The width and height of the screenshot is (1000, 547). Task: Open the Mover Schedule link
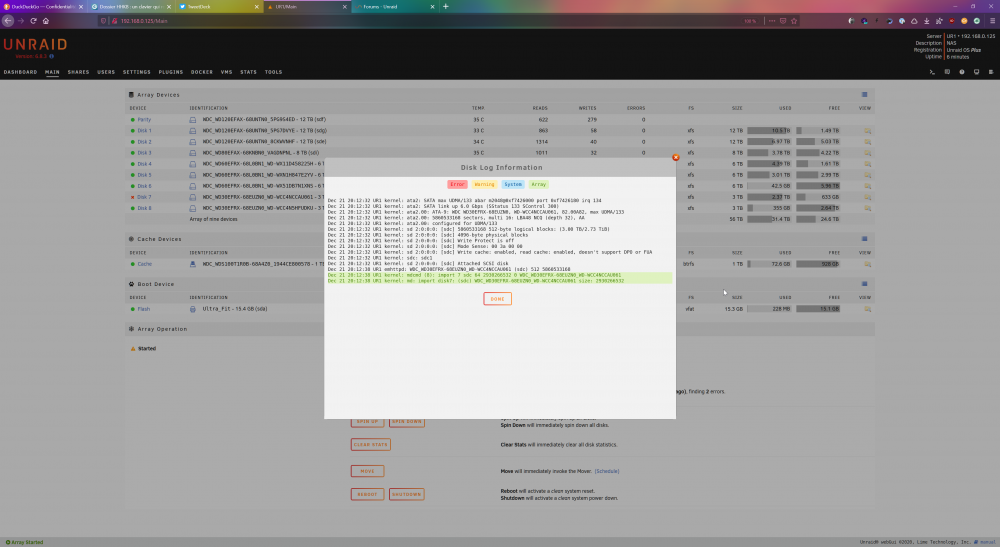[x=607, y=471]
